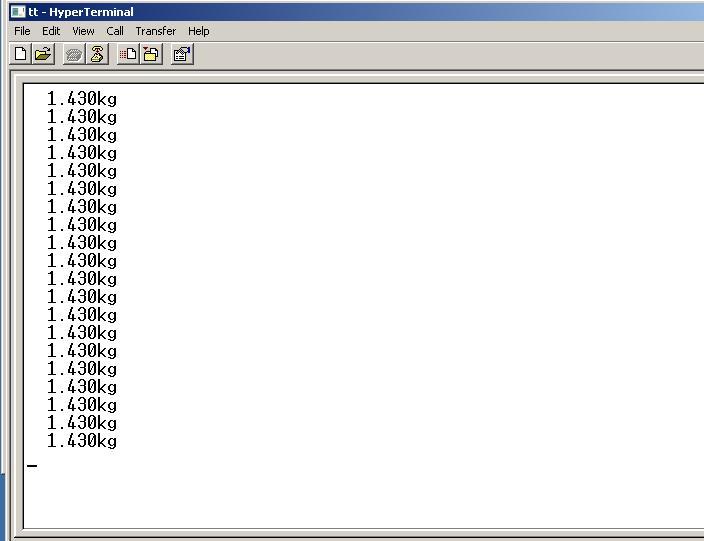Open the View menu
This screenshot has height=541, width=704.
[83, 31]
